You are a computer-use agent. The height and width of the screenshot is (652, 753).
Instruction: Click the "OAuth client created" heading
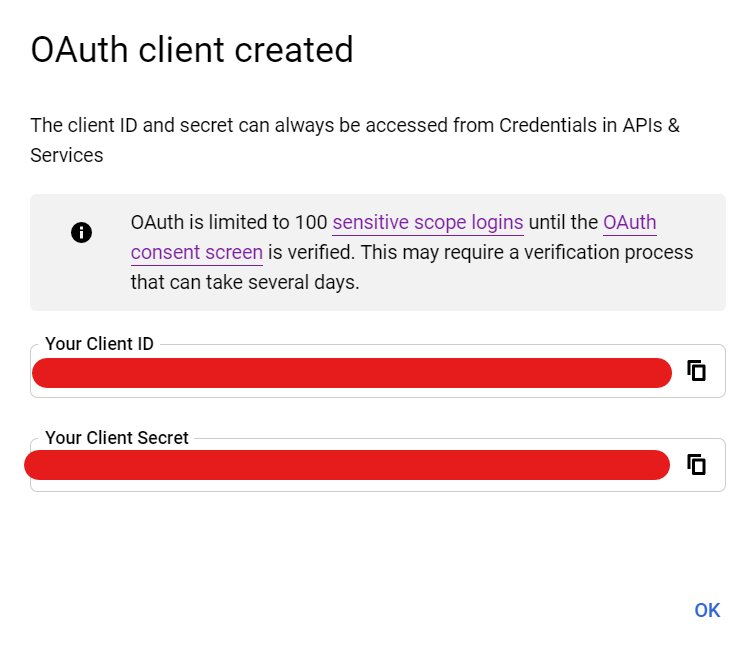[192, 50]
